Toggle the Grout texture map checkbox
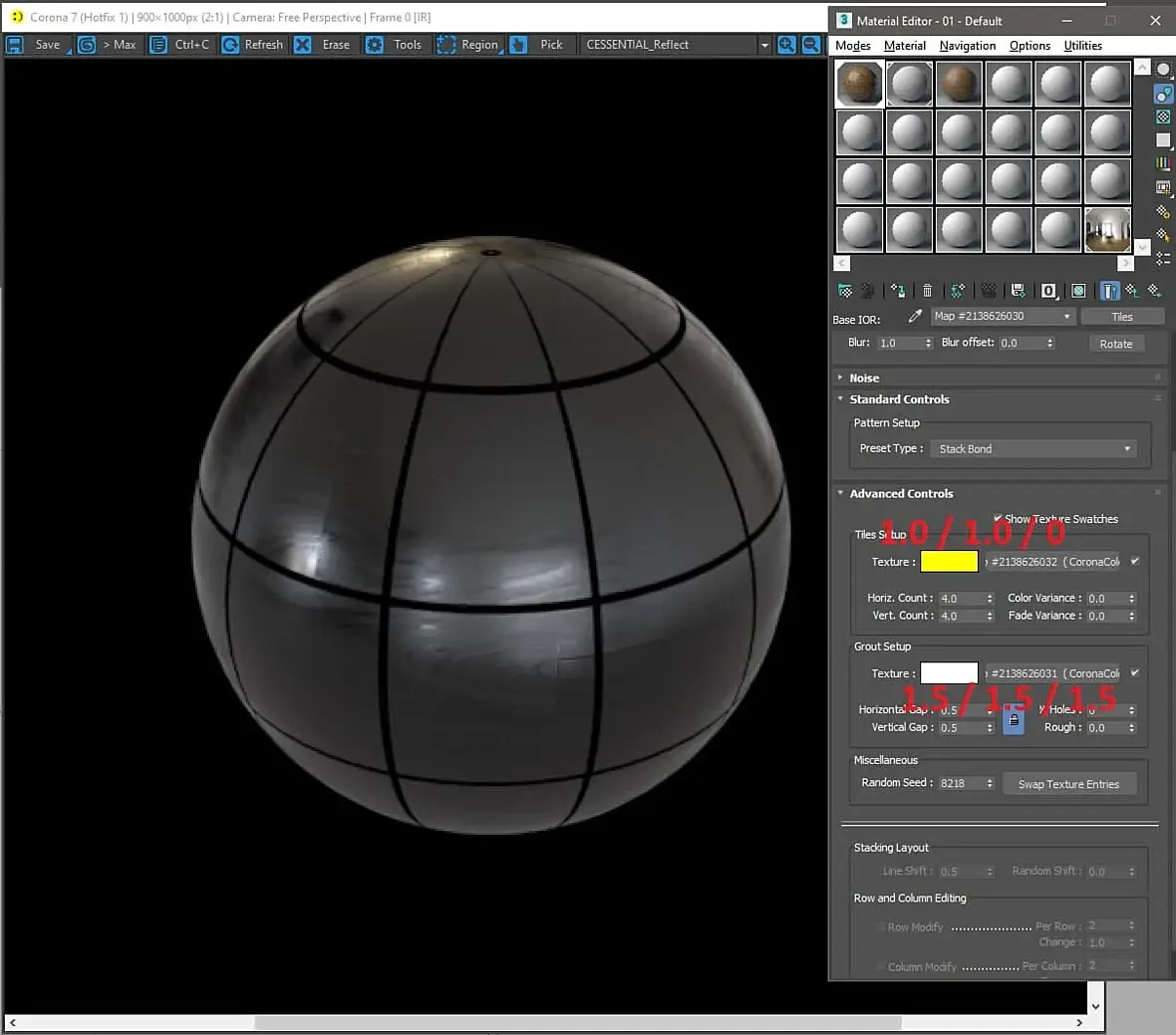This screenshot has width=1176, height=1035. [1134, 673]
